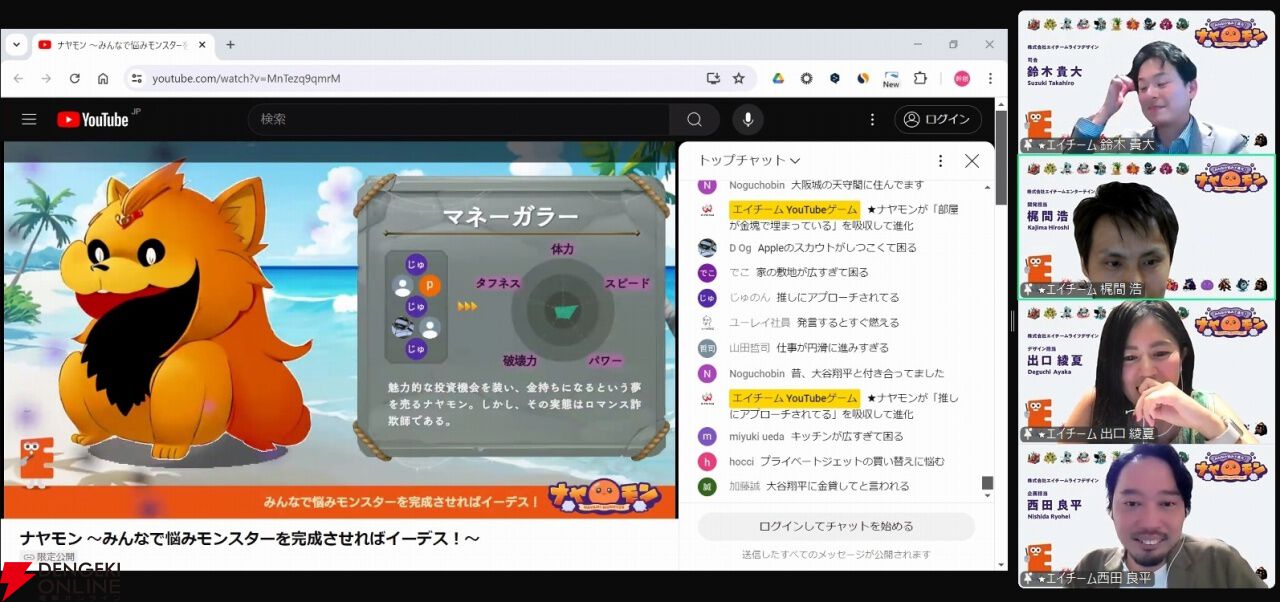The height and width of the screenshot is (602, 1280).
Task: Open YouTube settings three-dot menu
Action: (x=872, y=119)
